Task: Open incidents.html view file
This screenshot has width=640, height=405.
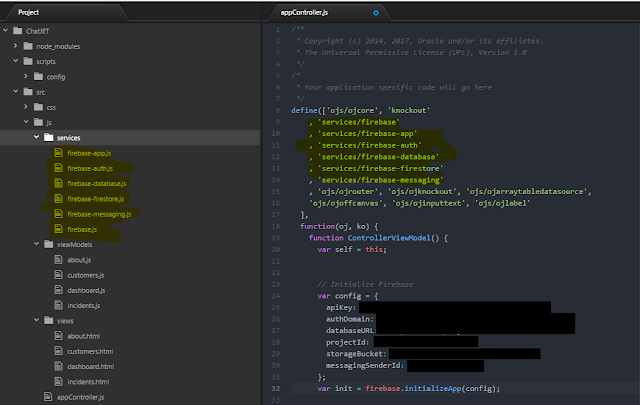Action: pos(88,382)
